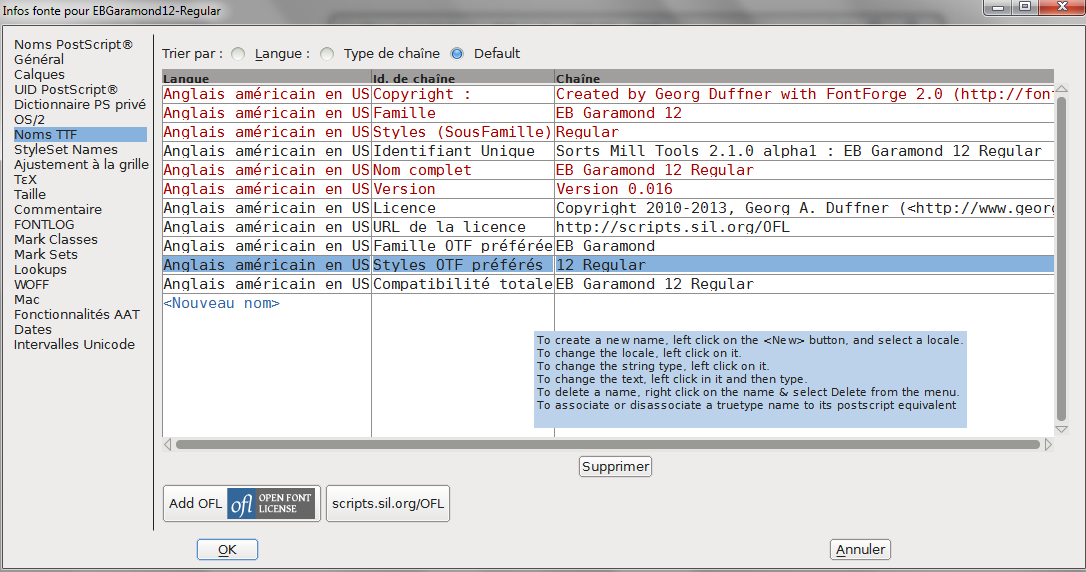Open the WOFF section

[31, 285]
